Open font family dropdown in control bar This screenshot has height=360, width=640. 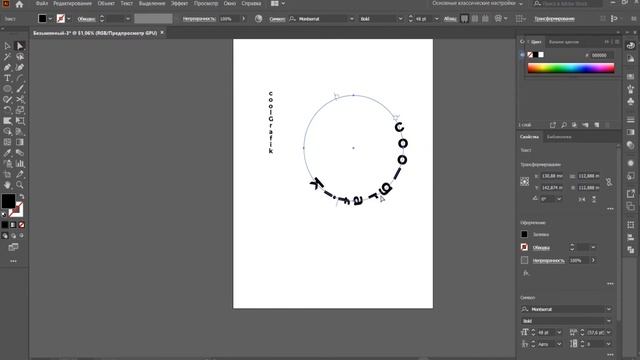pos(351,19)
